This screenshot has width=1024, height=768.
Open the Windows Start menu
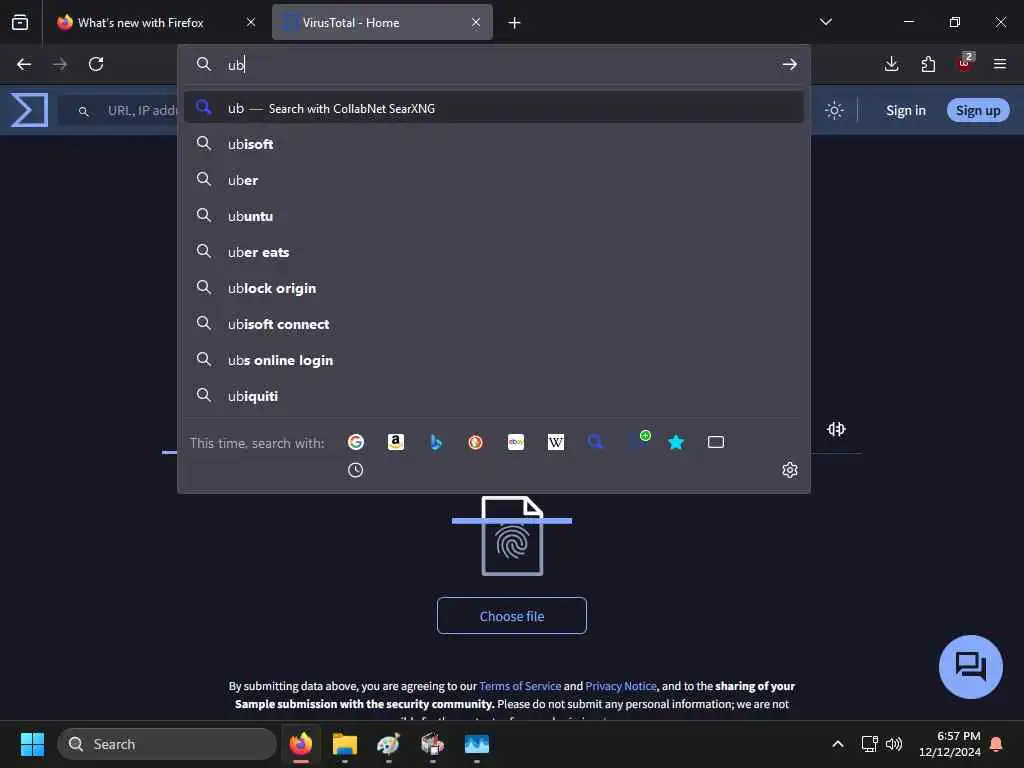32,744
